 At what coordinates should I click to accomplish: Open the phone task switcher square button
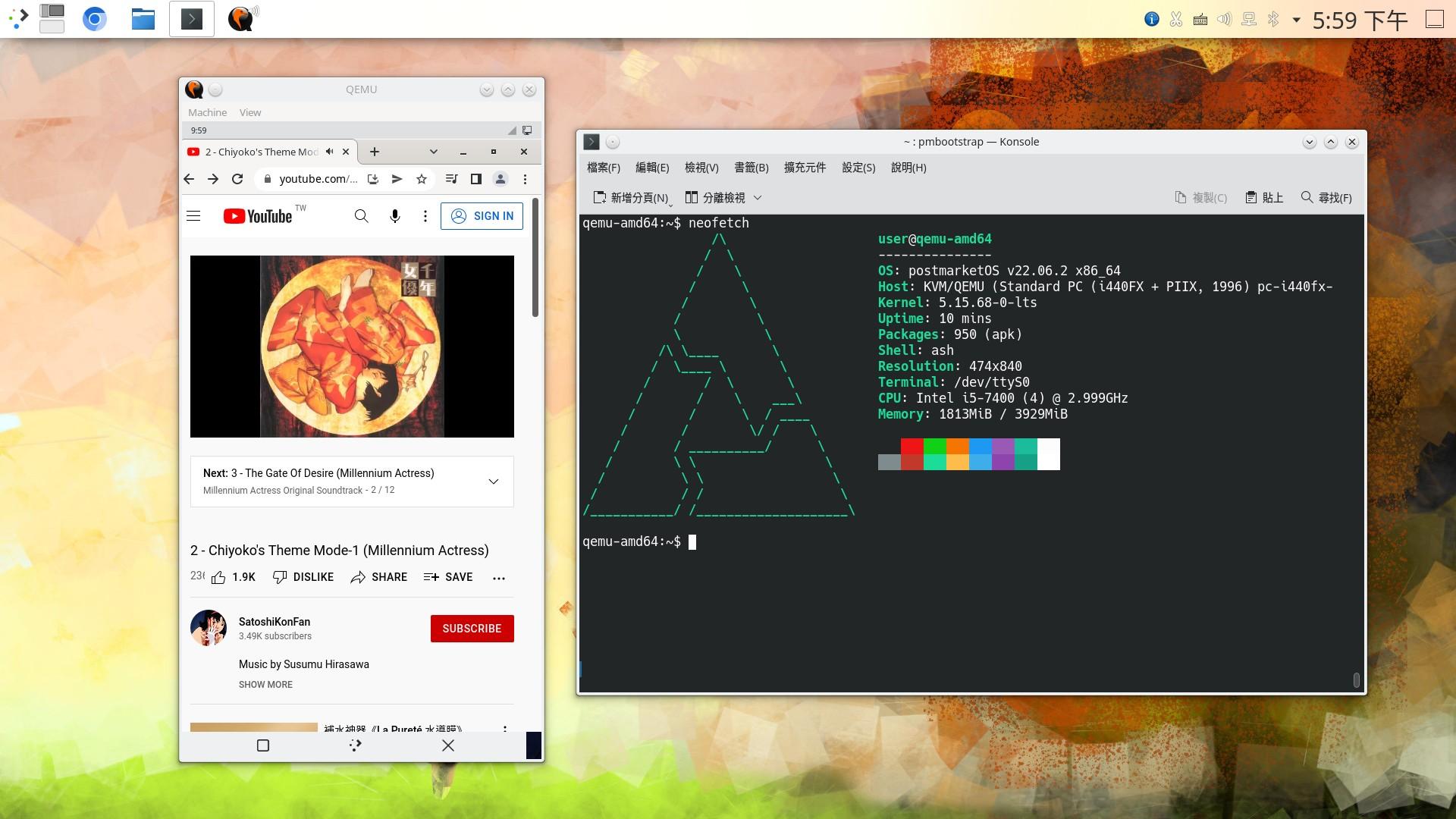tap(263, 745)
